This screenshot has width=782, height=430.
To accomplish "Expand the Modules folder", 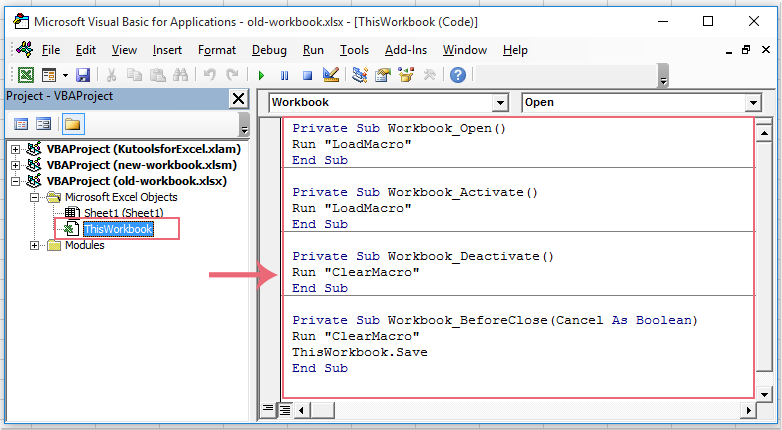I will pos(34,245).
